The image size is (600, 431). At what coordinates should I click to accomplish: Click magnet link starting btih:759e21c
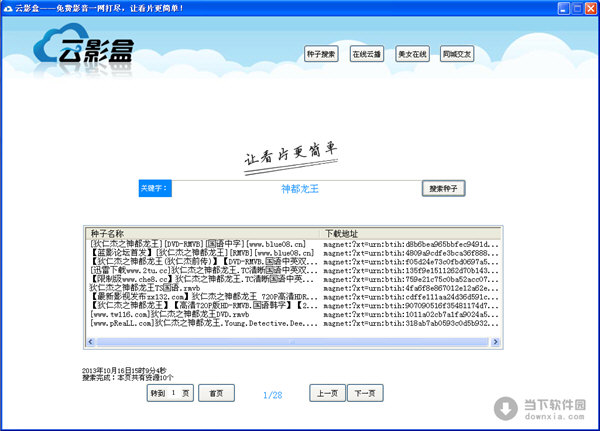tap(411, 279)
